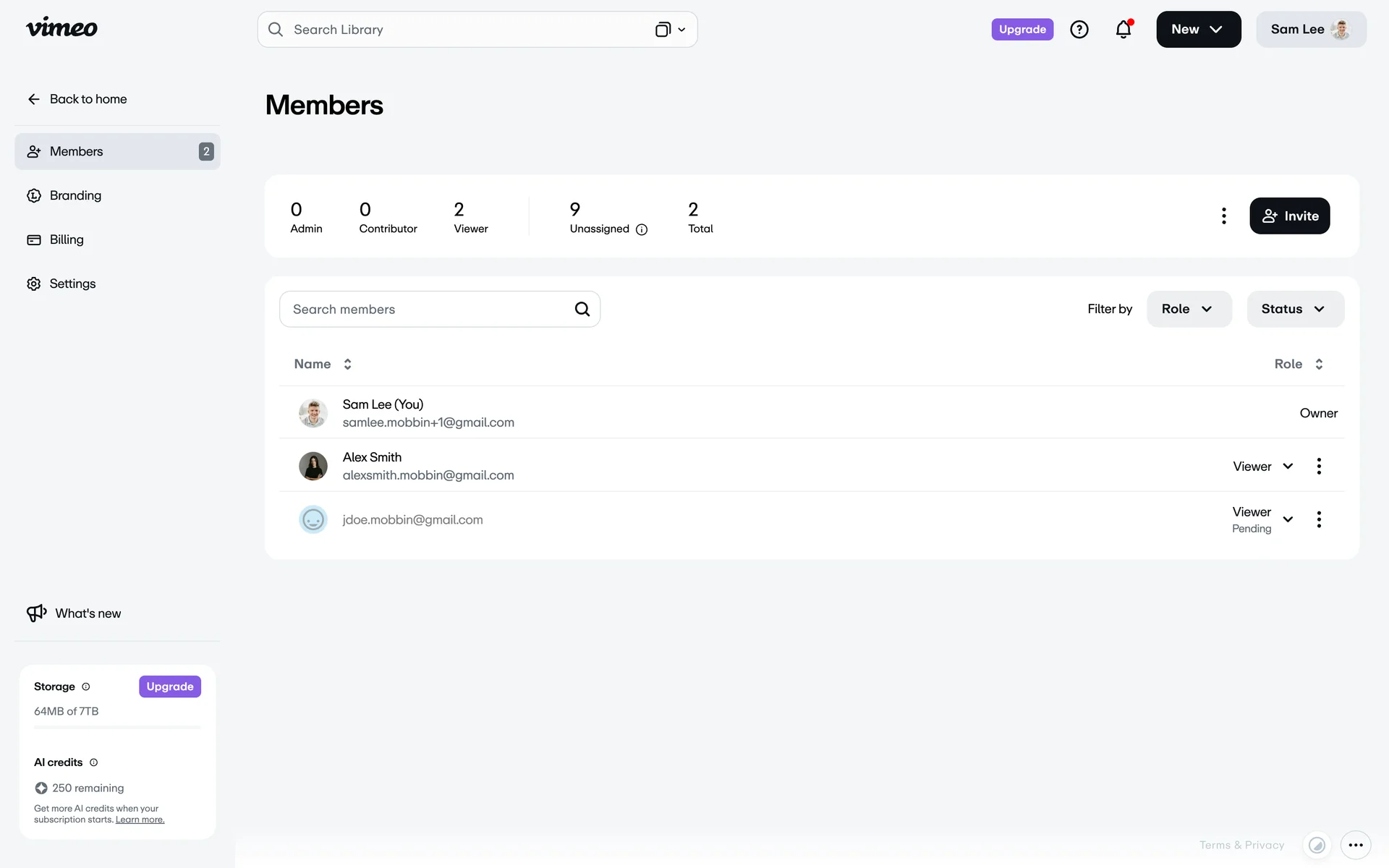Image resolution: width=1389 pixels, height=868 pixels.
Task: Open more options beside Invite button
Action: pyautogui.click(x=1223, y=216)
